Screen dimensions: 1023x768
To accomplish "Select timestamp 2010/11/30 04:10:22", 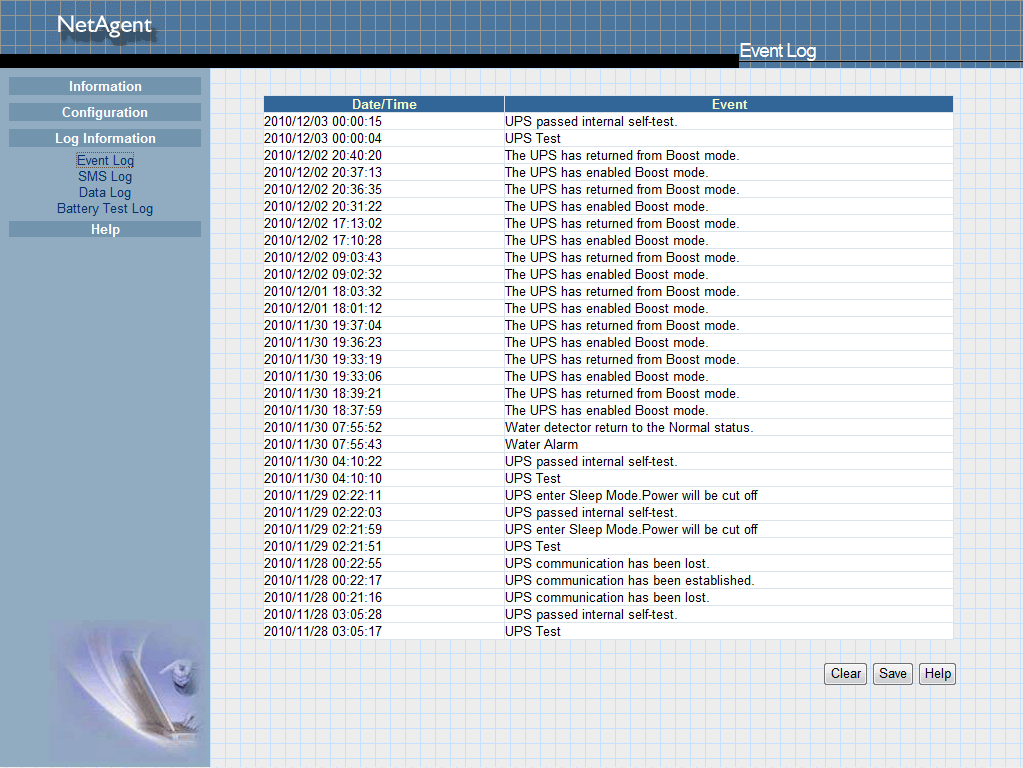I will (323, 461).
